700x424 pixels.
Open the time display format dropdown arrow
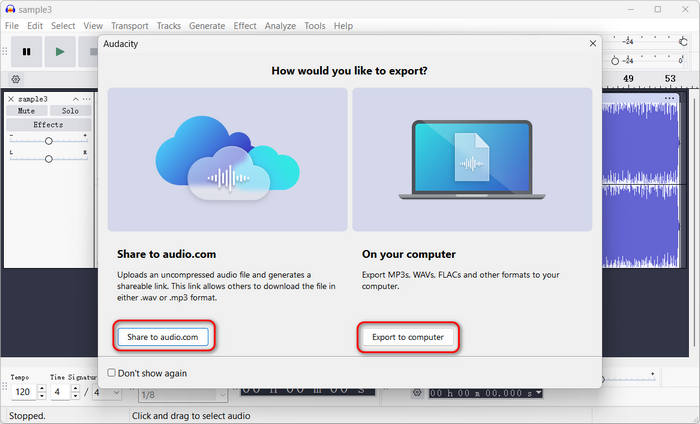[539, 393]
